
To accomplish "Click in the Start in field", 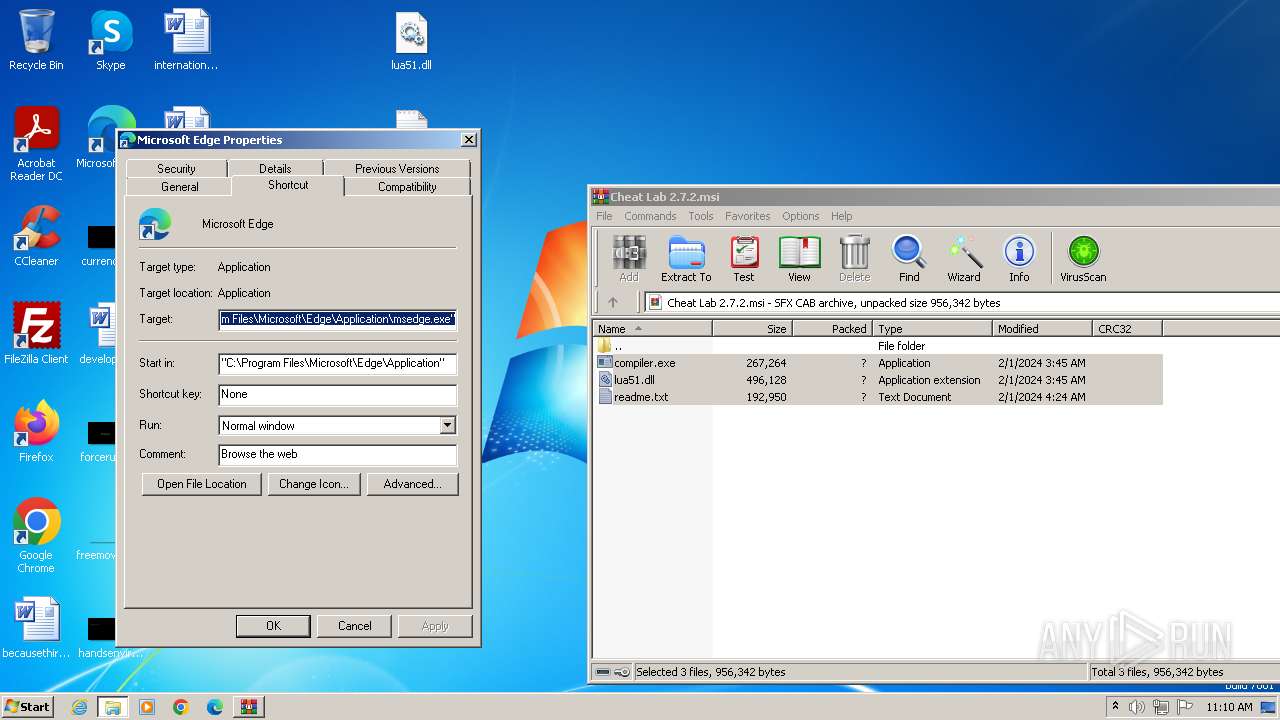I will tap(338, 363).
